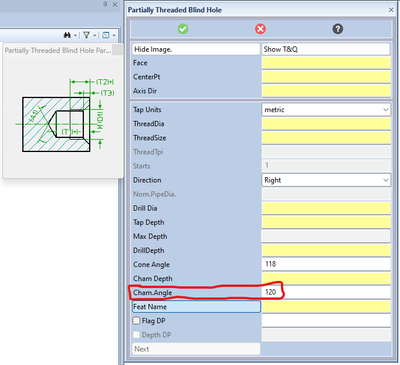Click the Max Depth label
This screenshot has height=365, width=400.
click(150, 236)
